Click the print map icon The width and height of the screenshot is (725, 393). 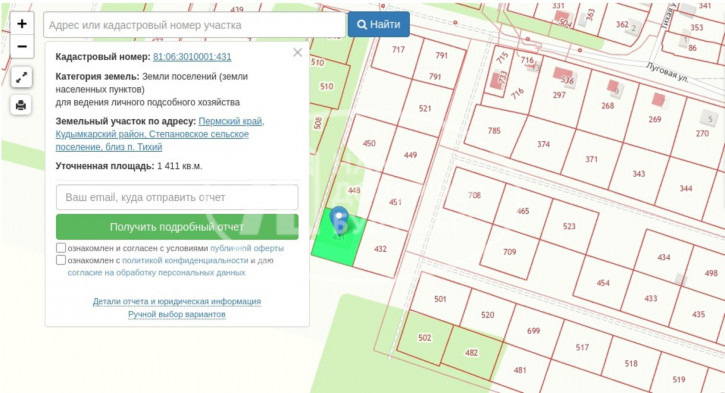click(x=21, y=105)
